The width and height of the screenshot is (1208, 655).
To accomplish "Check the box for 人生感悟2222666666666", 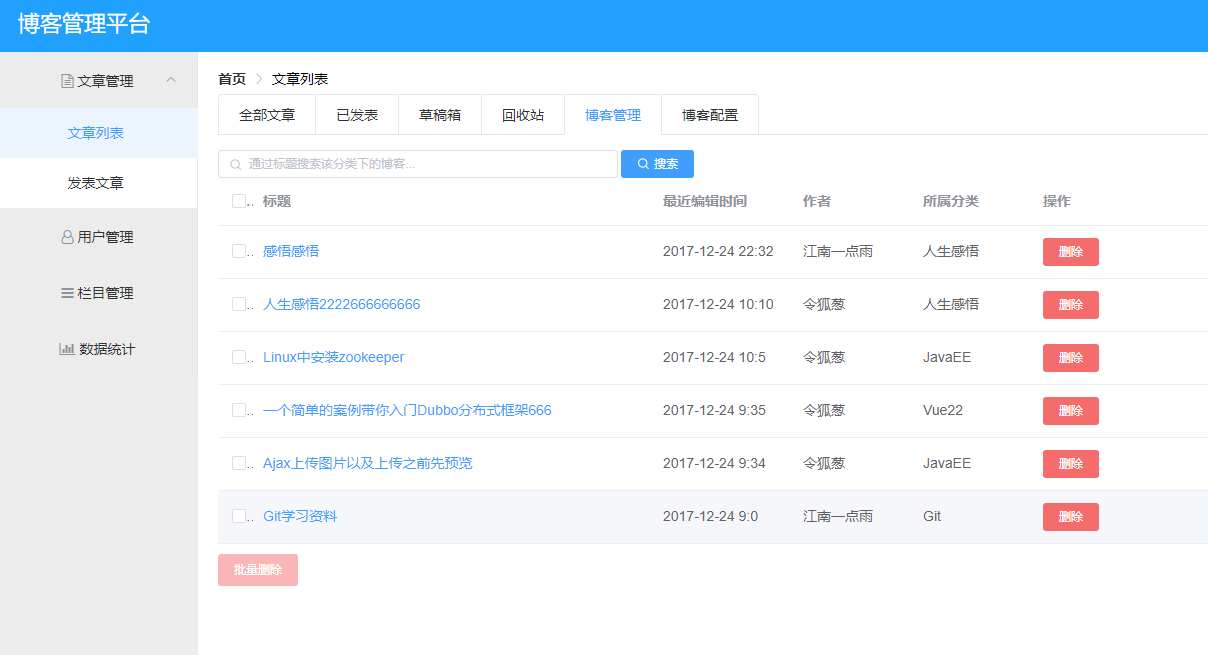I will point(239,304).
